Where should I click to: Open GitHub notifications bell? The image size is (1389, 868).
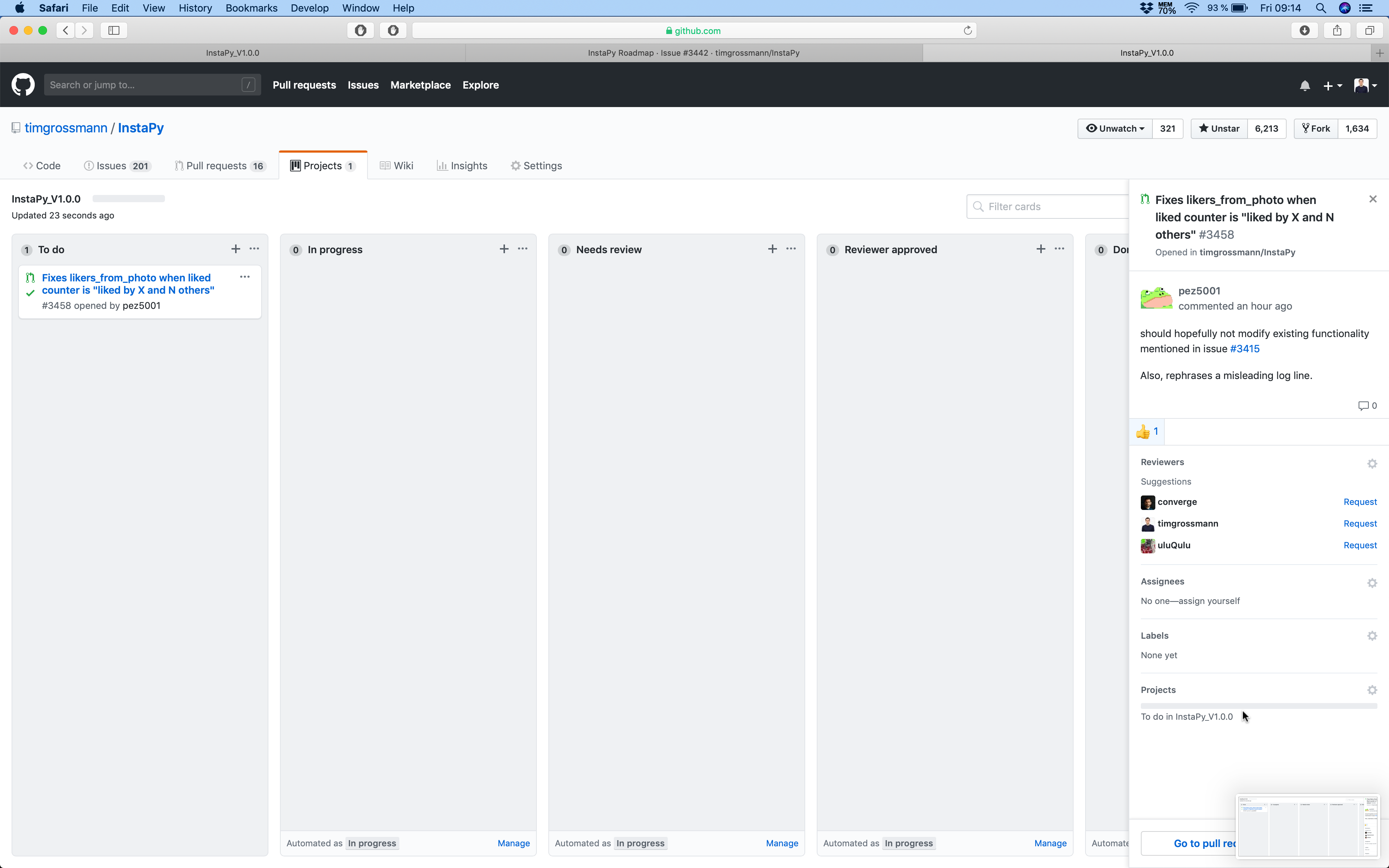pos(1305,85)
